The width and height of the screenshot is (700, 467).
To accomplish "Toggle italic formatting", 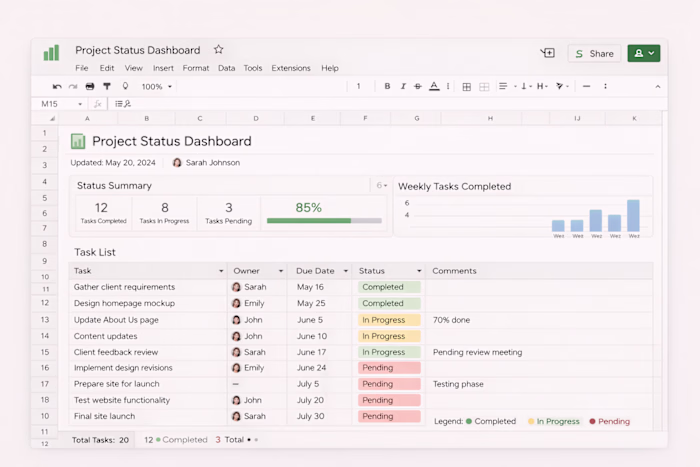I will pos(403,86).
